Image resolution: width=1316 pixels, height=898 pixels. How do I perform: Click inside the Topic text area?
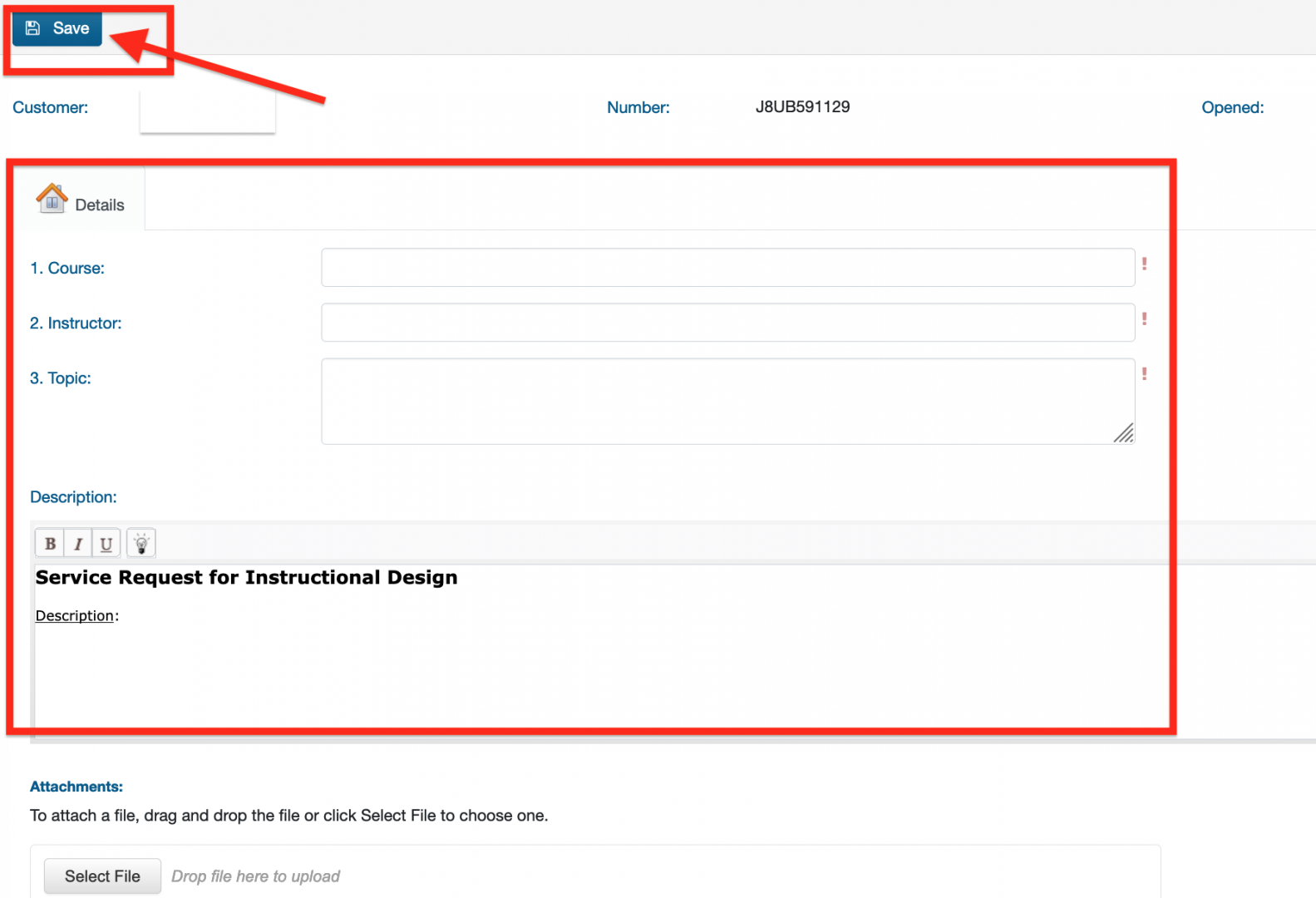click(x=727, y=401)
